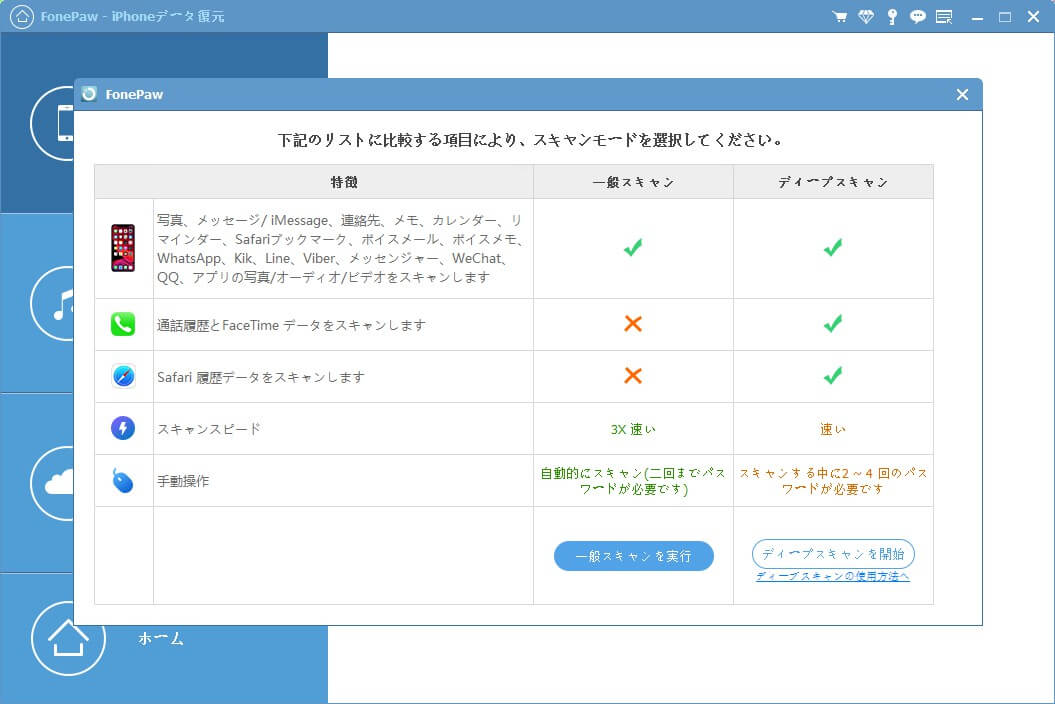This screenshot has height=704, width=1055.
Task: Click 一般スキャン checkmark in photos row
Action: [x=632, y=248]
